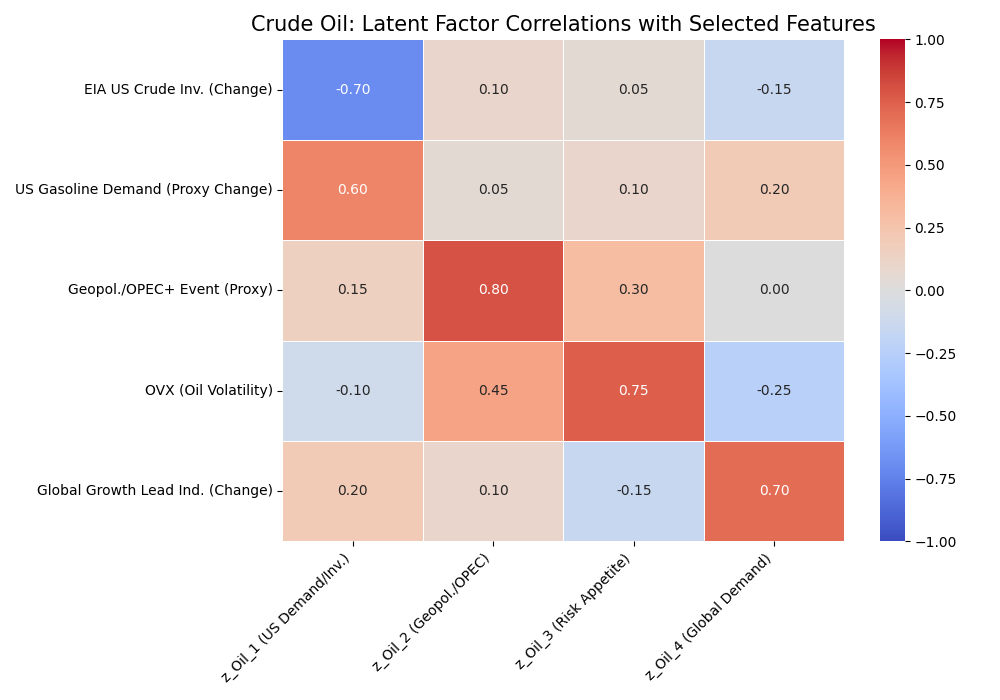
Task: Click the dark blue bottom of the colorbar
Action: pyautogui.click(x=892, y=534)
